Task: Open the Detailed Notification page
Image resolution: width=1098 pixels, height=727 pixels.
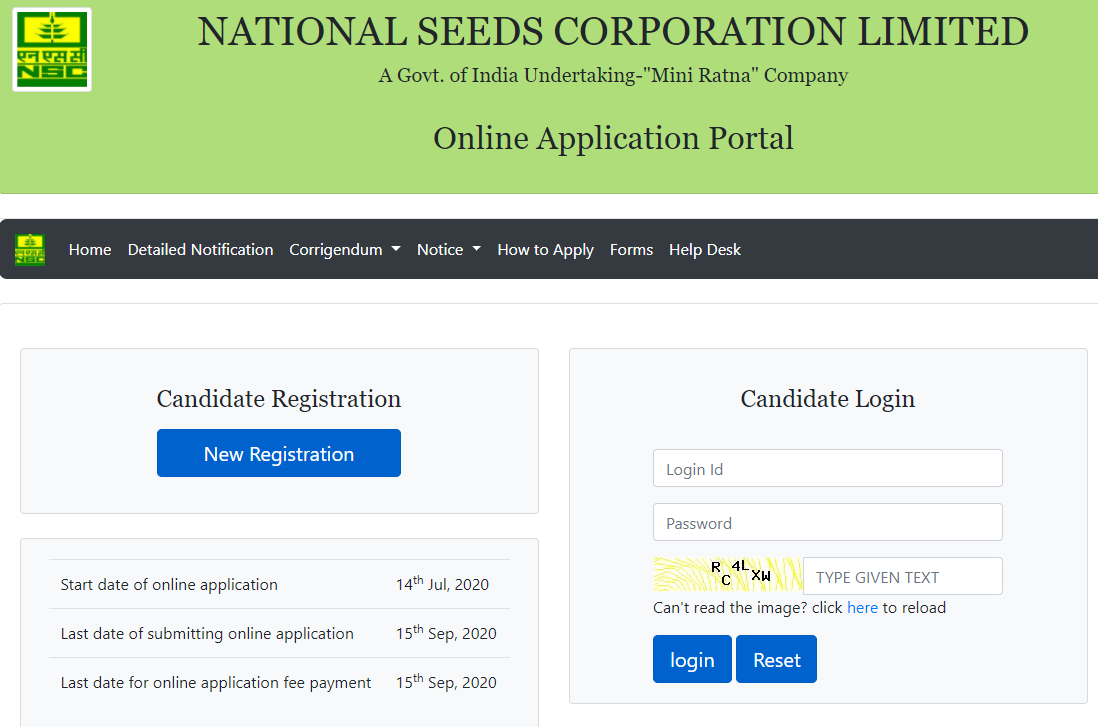Action: point(200,249)
